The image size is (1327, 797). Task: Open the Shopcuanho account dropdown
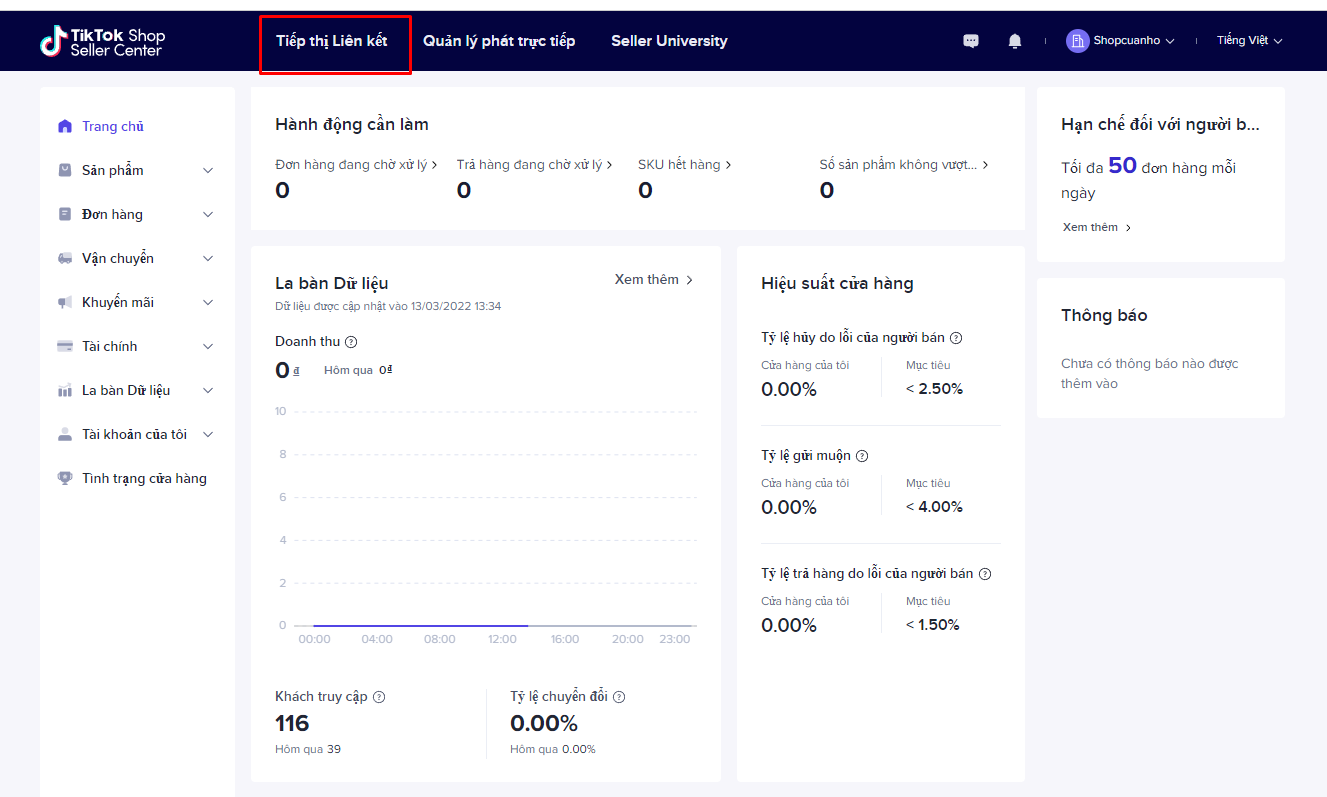1134,41
